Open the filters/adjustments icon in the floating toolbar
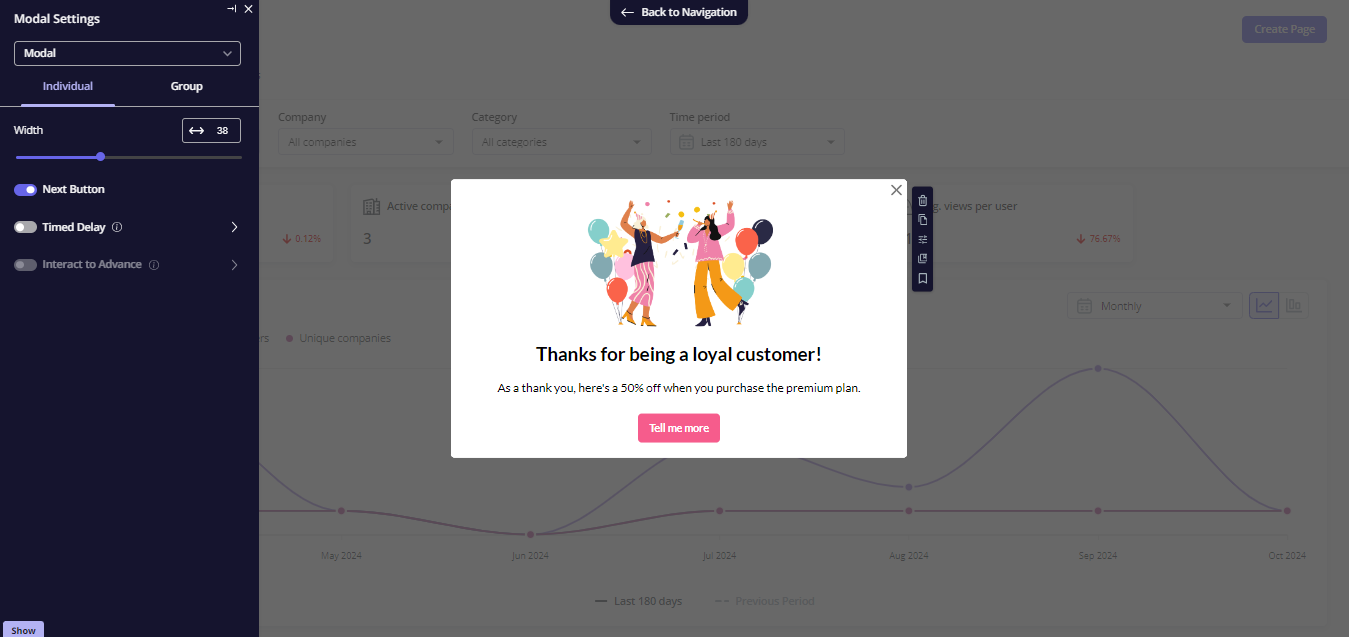 tap(922, 239)
